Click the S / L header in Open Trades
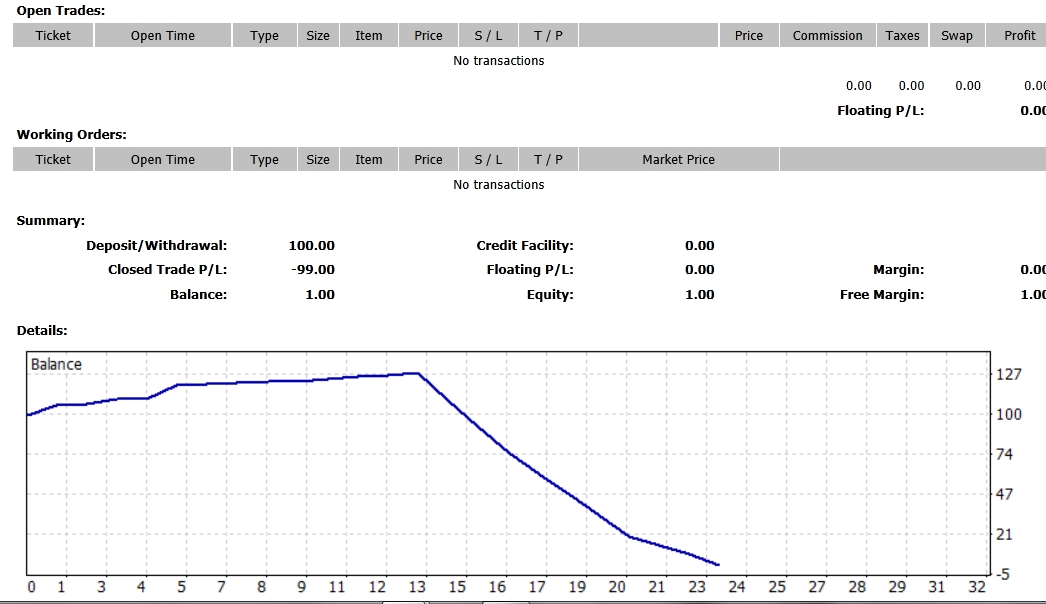 pos(488,35)
